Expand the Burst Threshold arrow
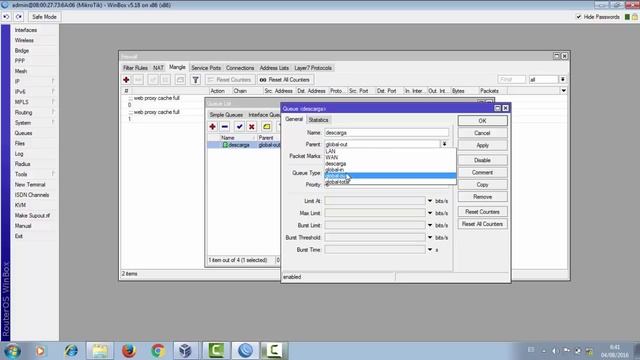640x360 pixels. [x=430, y=238]
